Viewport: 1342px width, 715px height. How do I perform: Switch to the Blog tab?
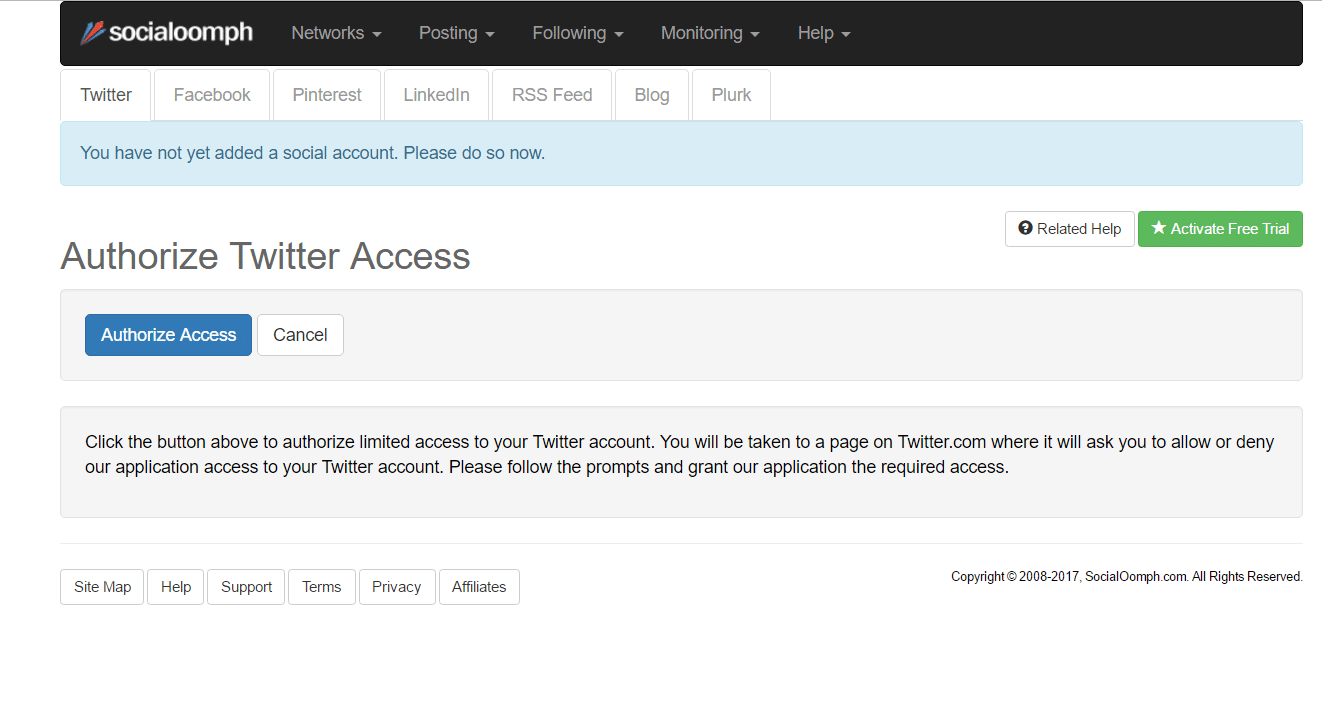click(x=652, y=95)
